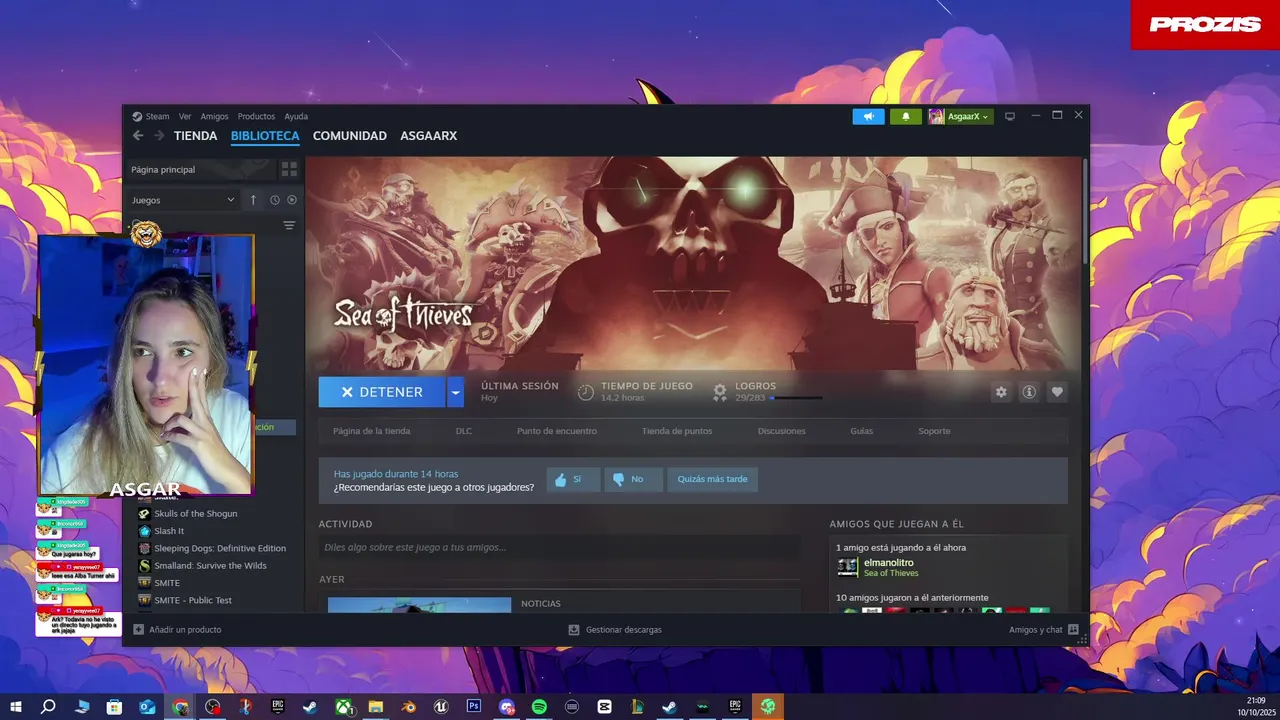
Task: Open the Página principal library home
Action: (200, 169)
